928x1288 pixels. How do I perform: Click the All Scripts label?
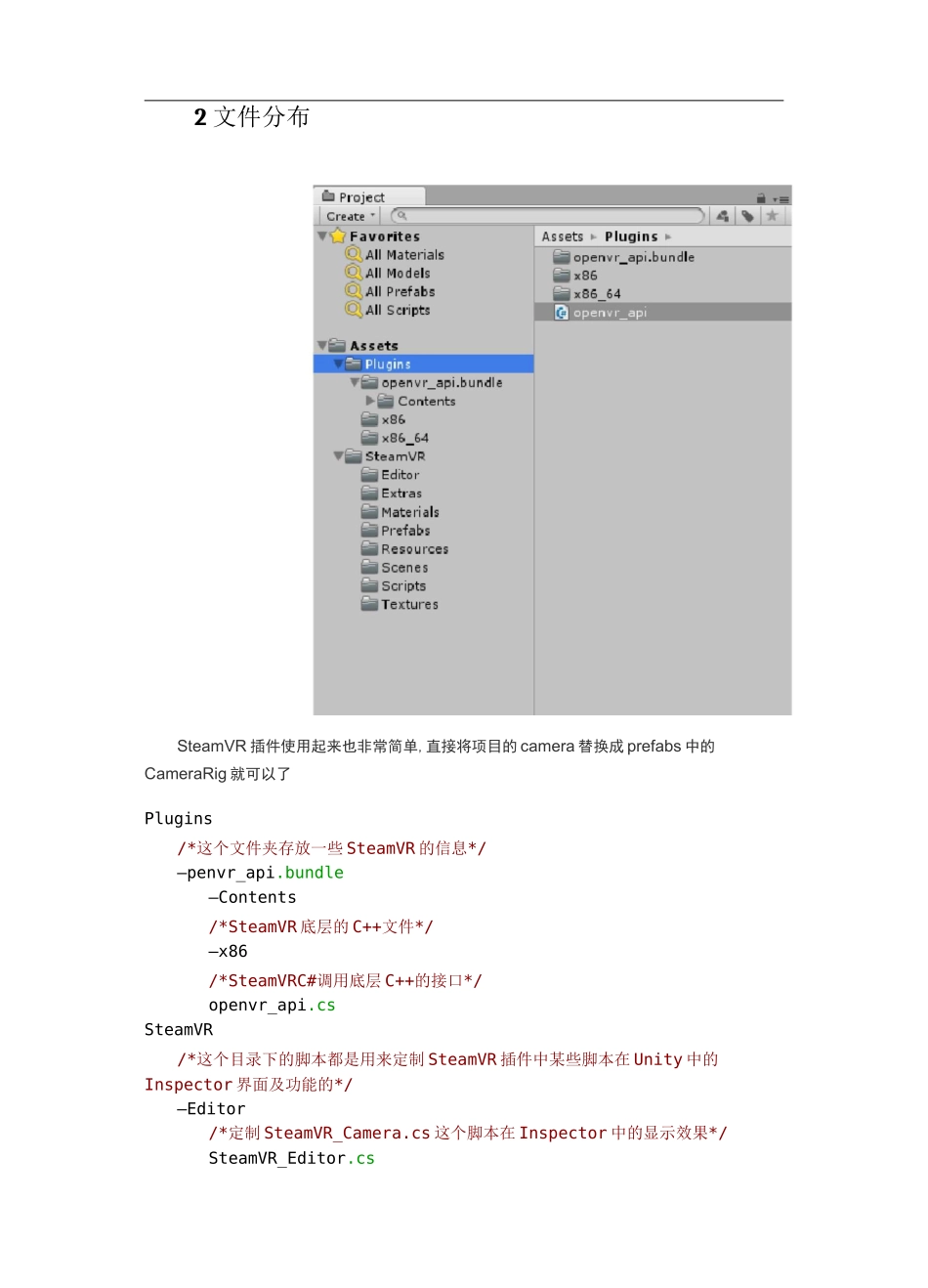tap(398, 310)
